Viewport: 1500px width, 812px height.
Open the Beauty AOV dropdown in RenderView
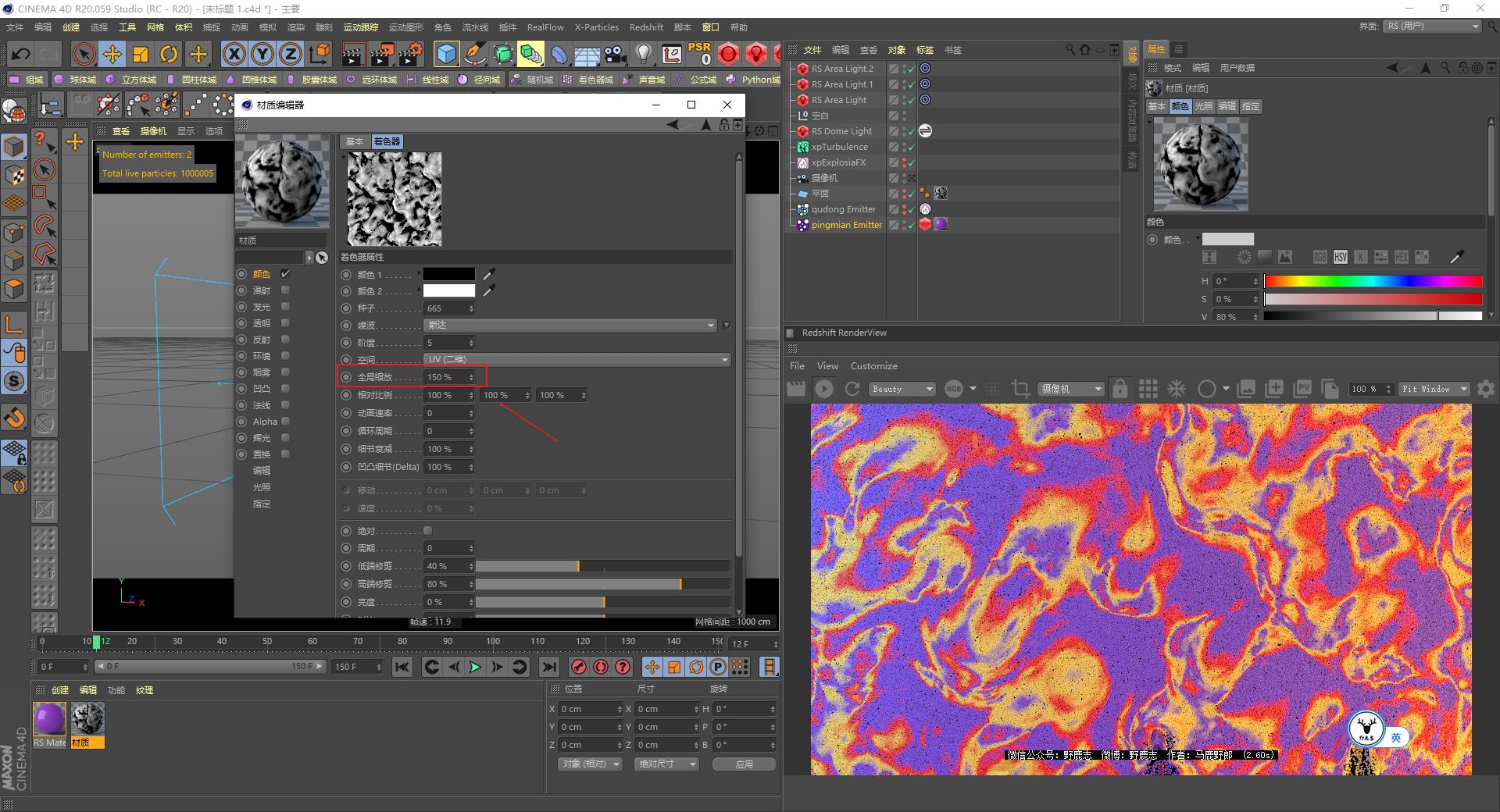coord(901,389)
